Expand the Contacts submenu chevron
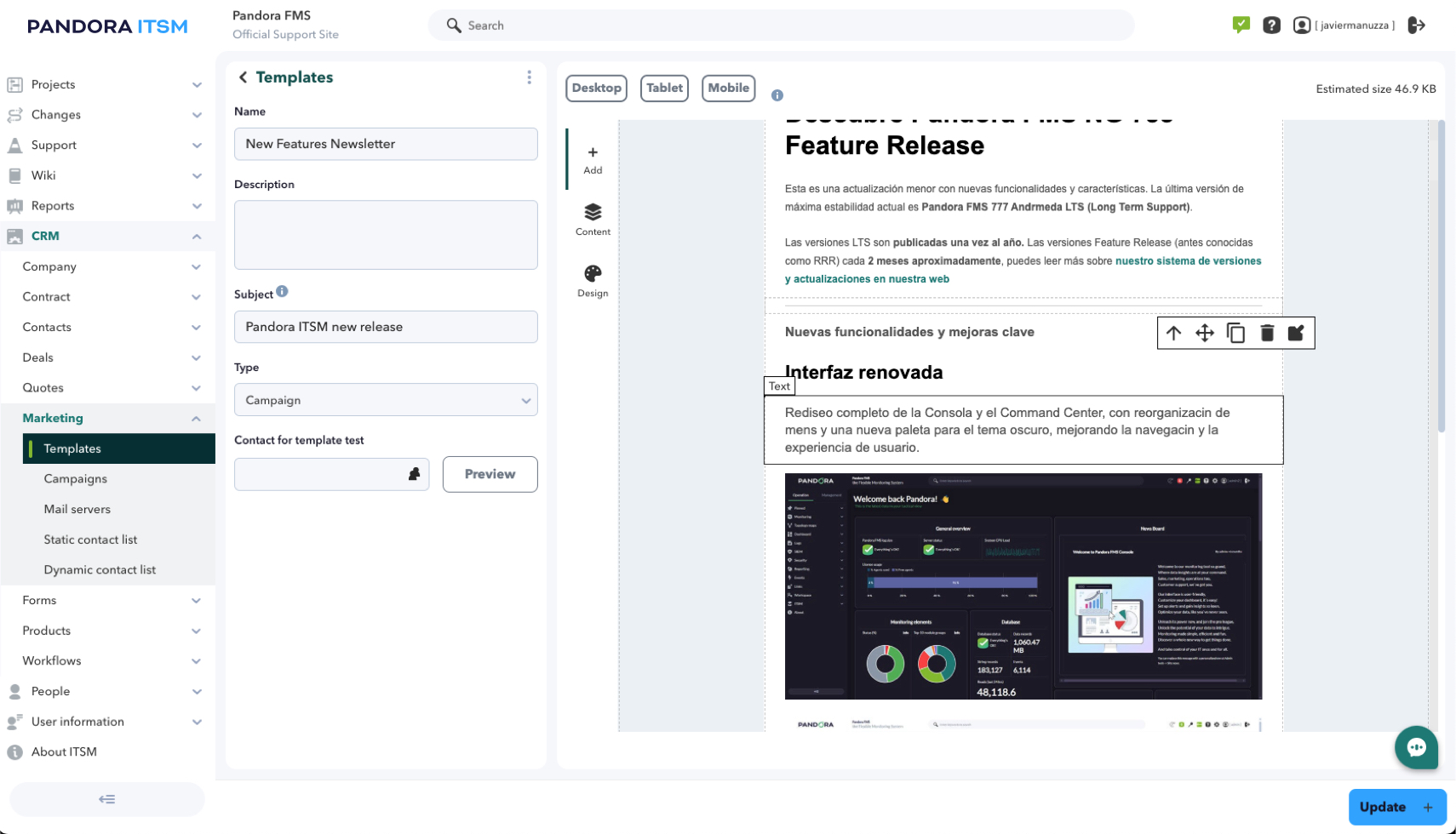The height and width of the screenshot is (834, 1456). point(196,328)
